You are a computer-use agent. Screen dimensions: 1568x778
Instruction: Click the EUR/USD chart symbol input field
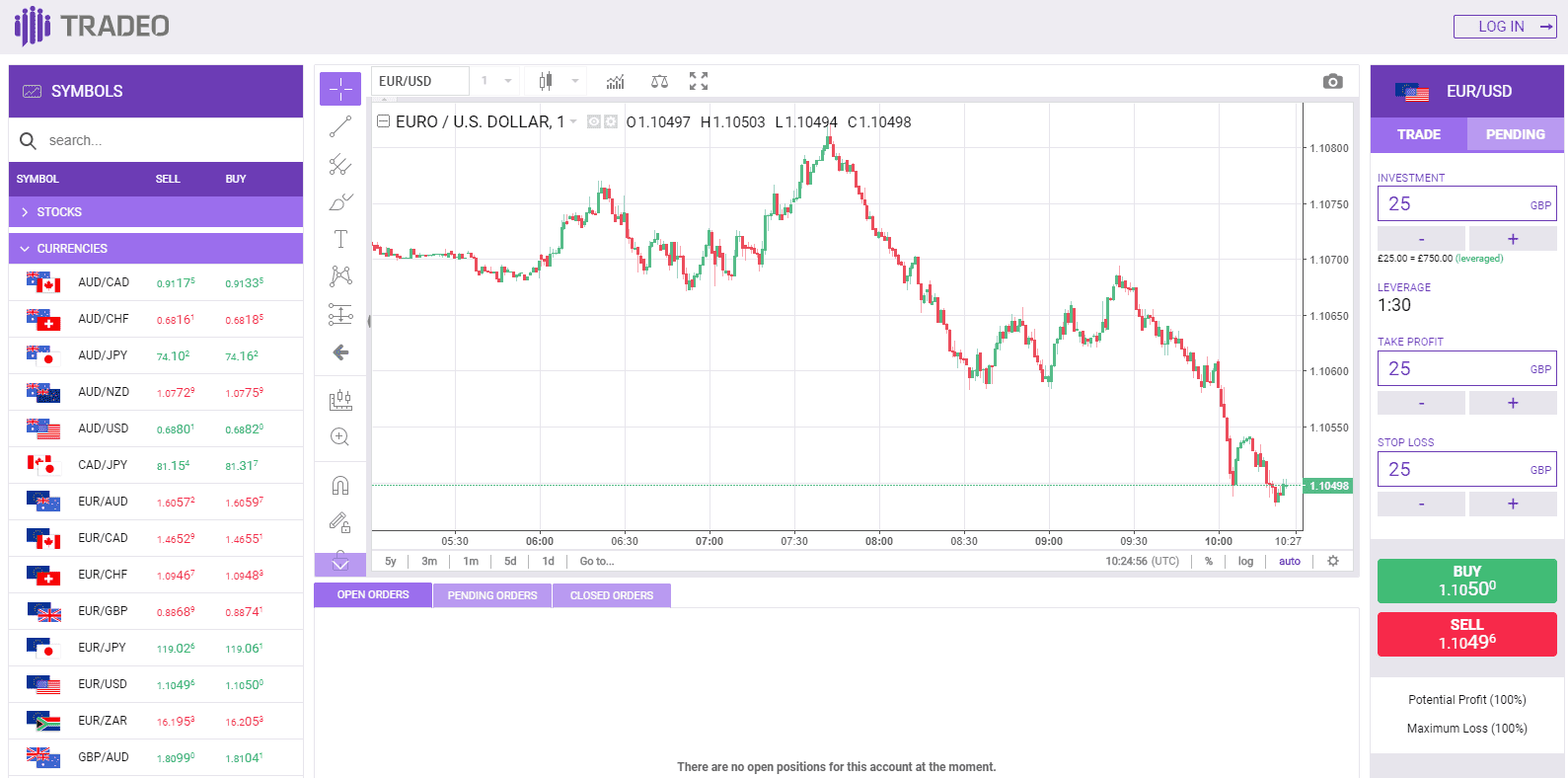click(x=420, y=81)
